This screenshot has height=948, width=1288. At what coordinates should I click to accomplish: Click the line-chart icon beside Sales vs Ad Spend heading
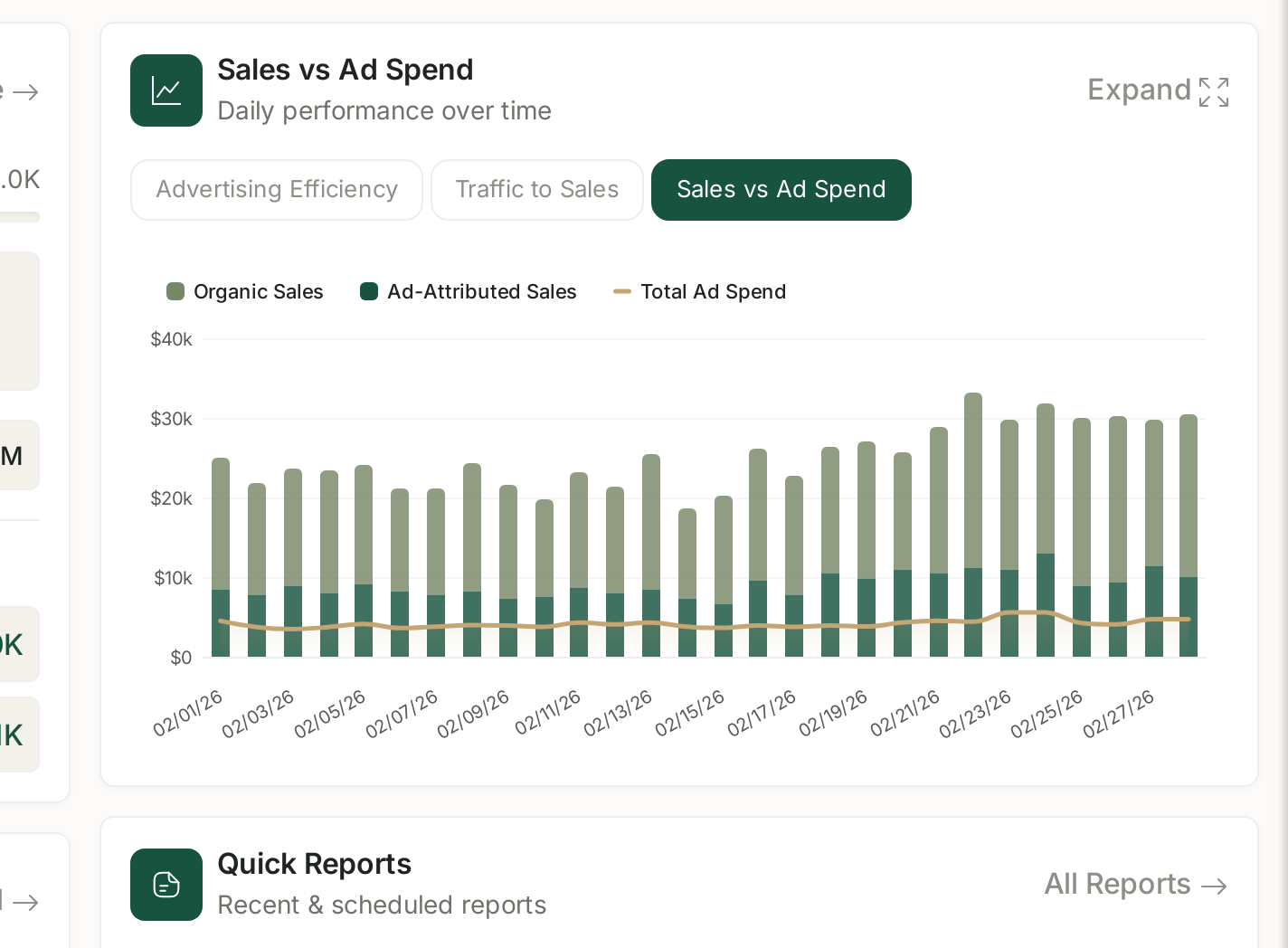pyautogui.click(x=166, y=90)
